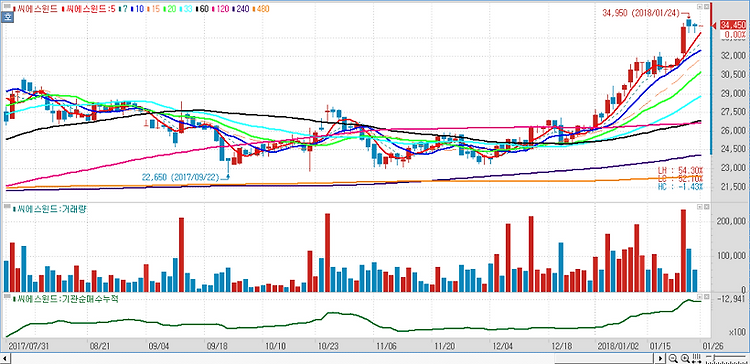Select the 60-day moving average legend
Image resolution: width=750 pixels, height=364 pixels.
click(x=202, y=9)
